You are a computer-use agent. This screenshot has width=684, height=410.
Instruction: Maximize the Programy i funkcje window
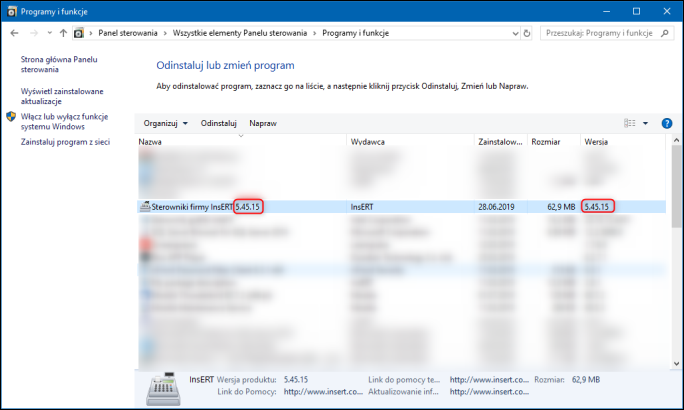pyautogui.click(x=636, y=11)
